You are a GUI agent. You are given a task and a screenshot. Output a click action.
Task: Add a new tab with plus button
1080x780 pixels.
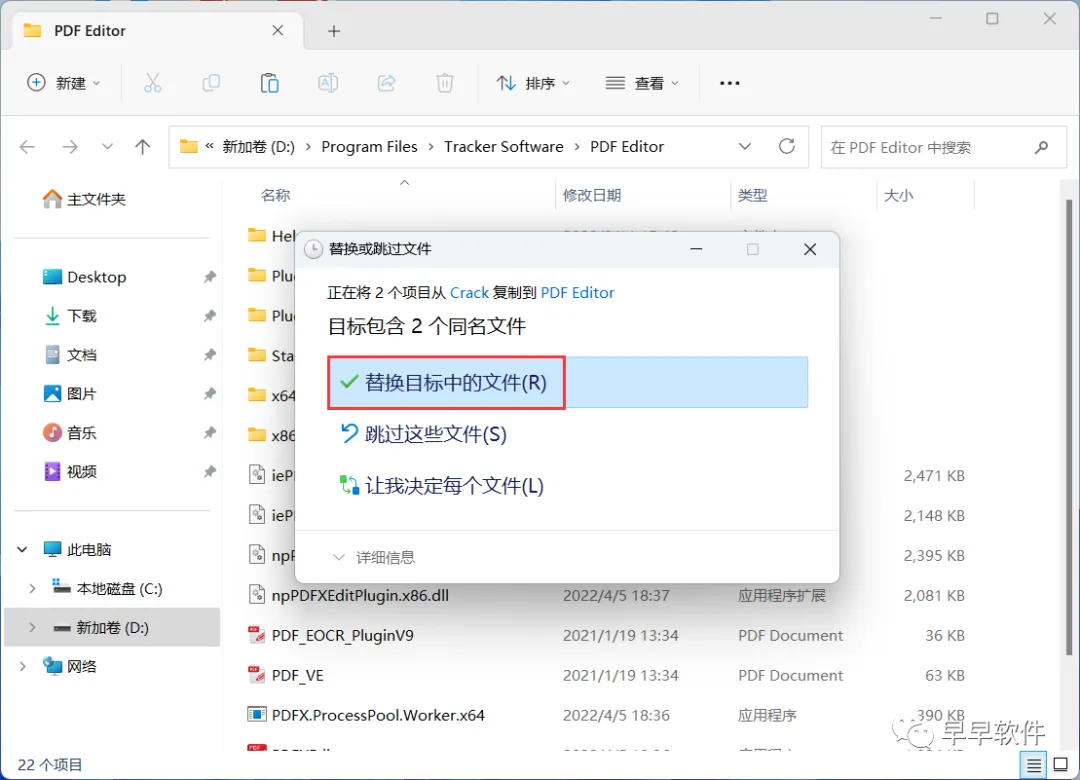[x=334, y=31]
